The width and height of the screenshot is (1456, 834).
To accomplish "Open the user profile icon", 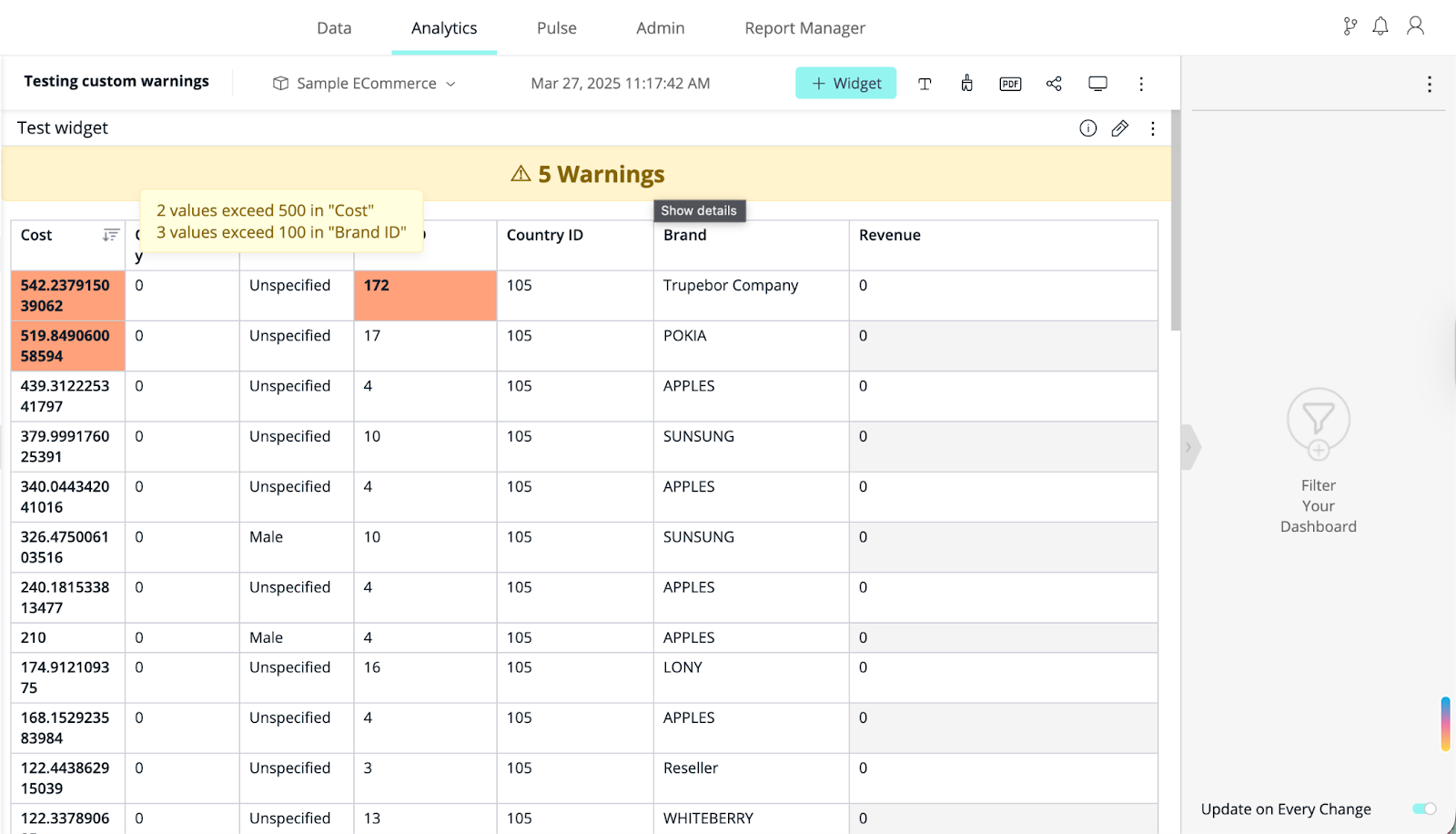I will coord(1414,25).
